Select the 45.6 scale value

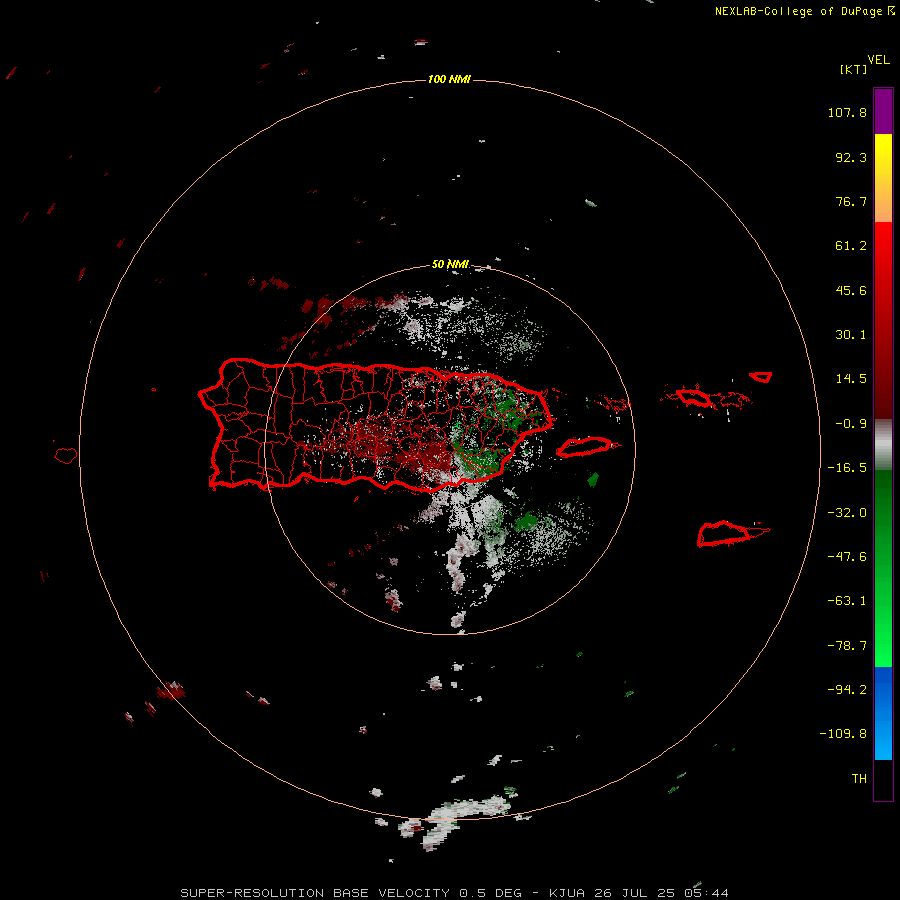tap(851, 290)
